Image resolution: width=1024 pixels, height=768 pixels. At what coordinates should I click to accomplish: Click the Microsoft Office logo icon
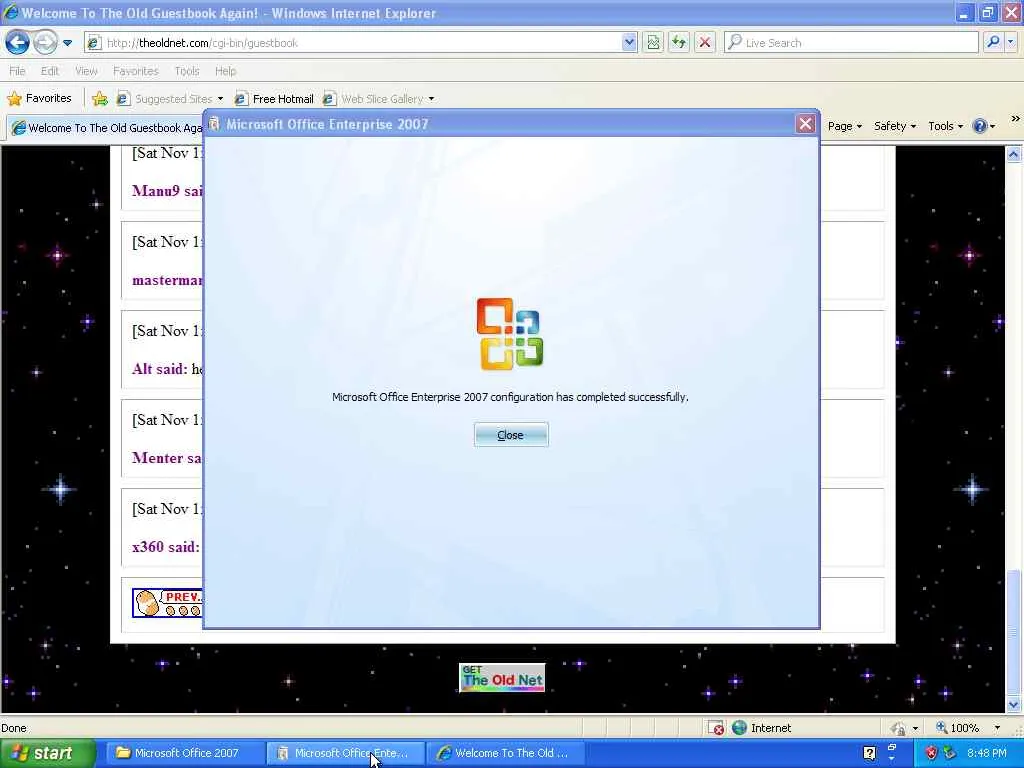[509, 334]
